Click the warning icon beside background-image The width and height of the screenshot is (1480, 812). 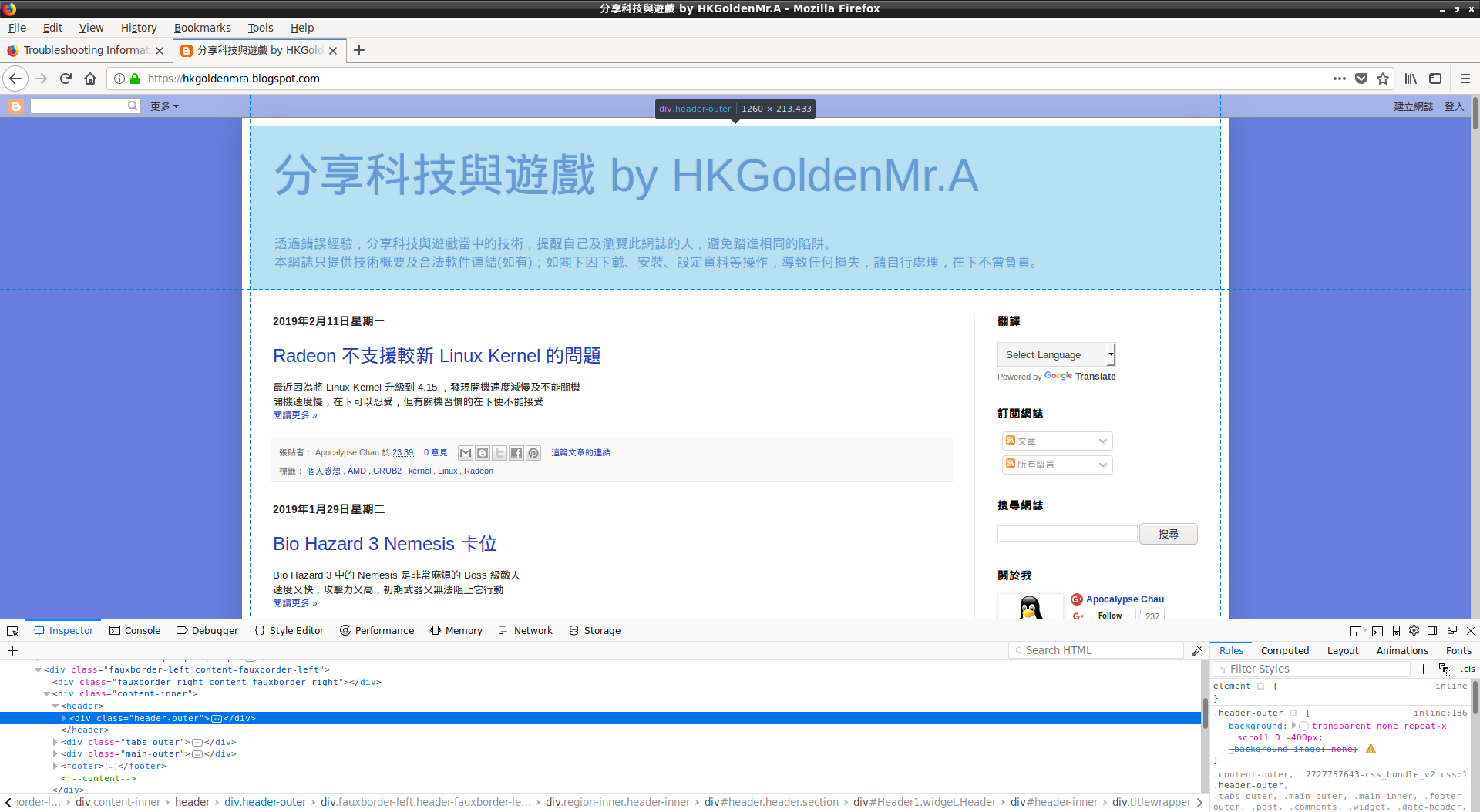[x=1371, y=749]
